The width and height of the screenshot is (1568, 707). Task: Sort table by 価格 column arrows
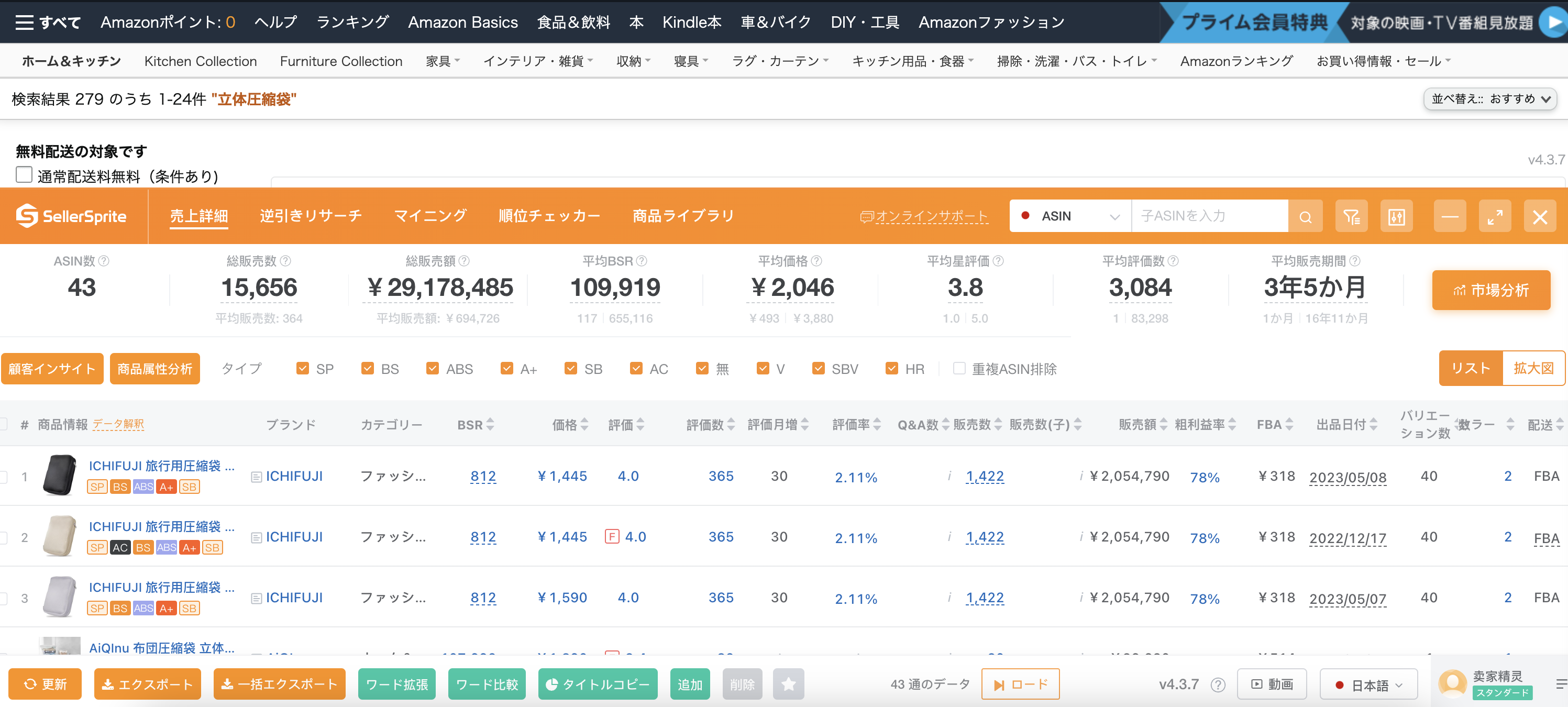pos(584,425)
